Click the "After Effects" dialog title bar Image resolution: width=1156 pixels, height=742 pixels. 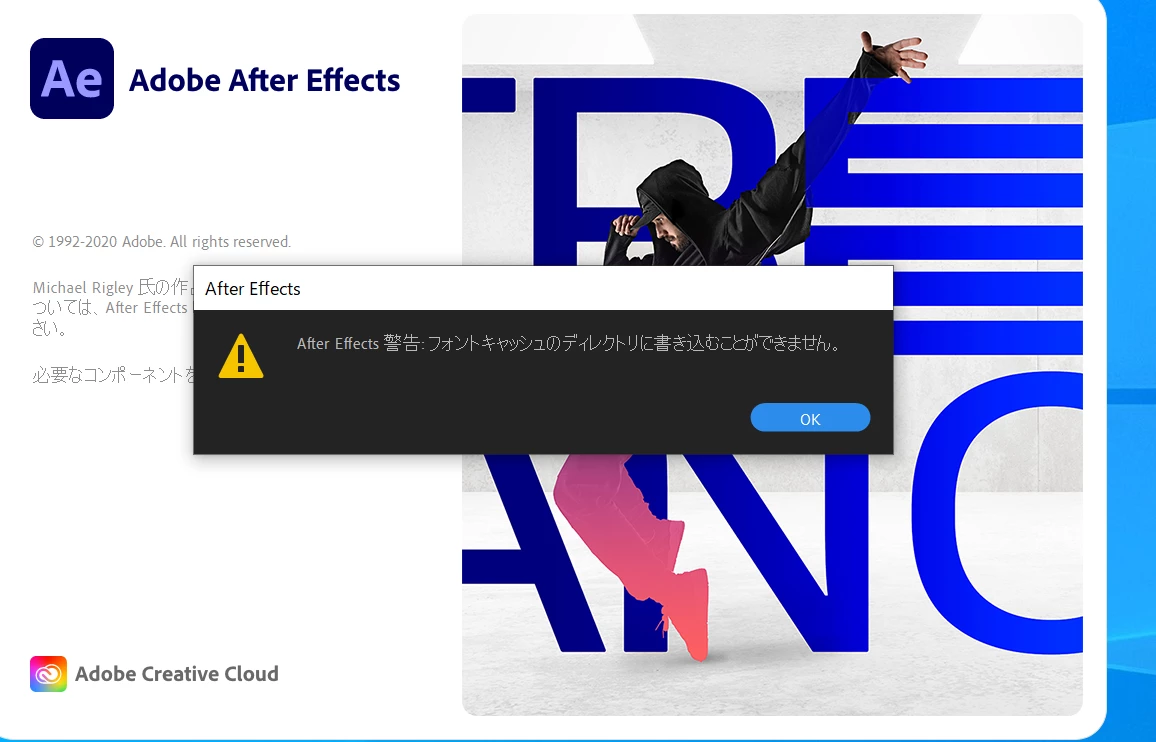pos(543,288)
